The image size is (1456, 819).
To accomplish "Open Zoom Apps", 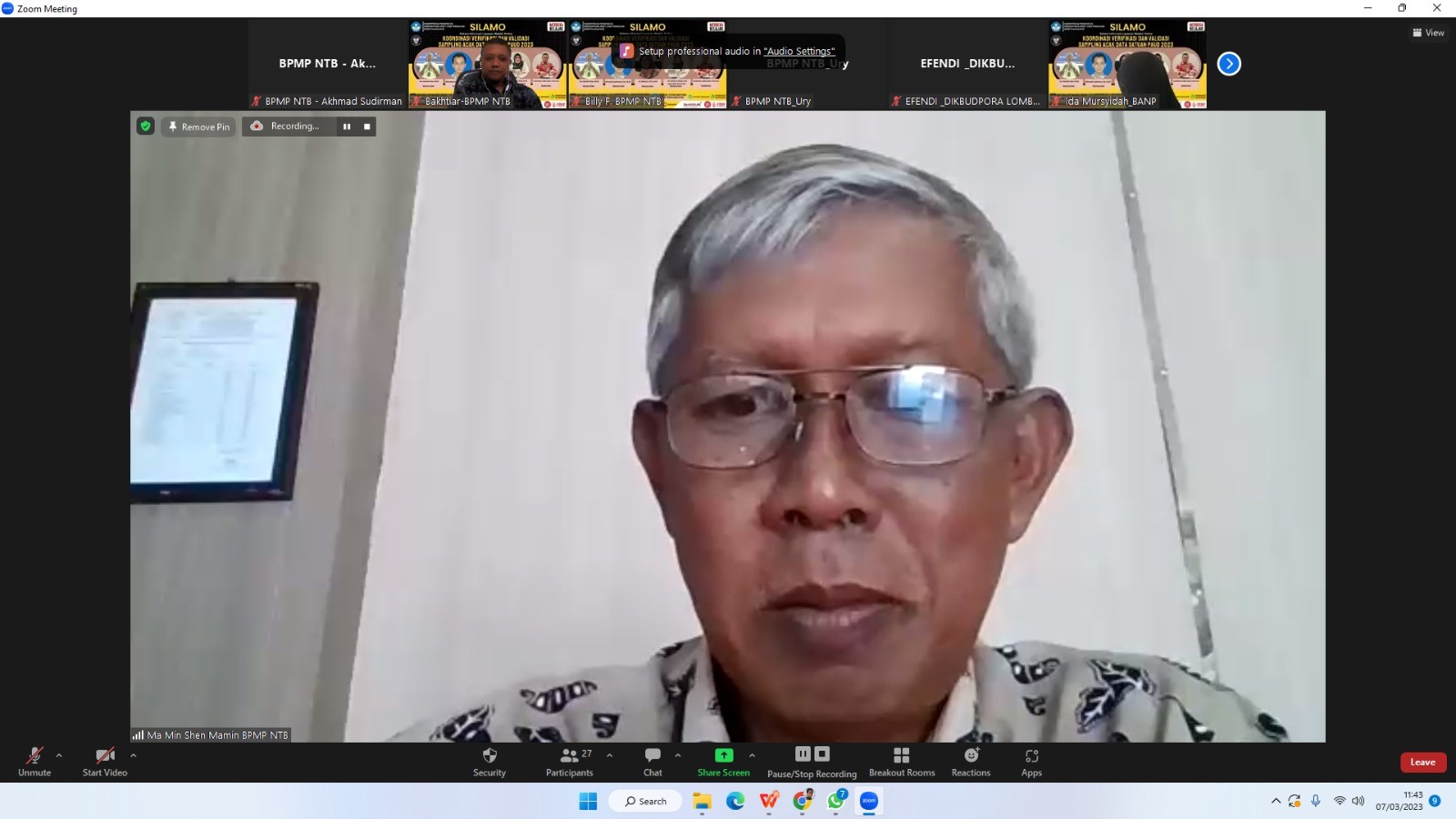I will tap(1031, 762).
